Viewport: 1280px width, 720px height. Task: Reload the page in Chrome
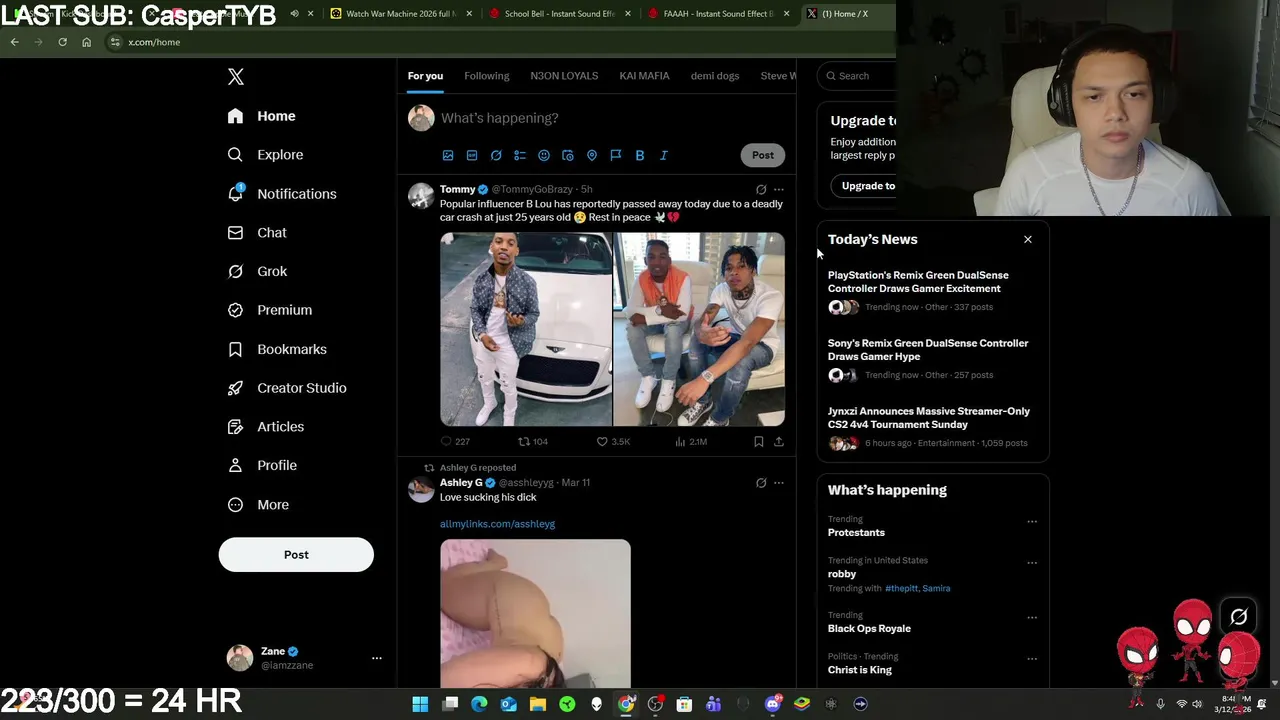[x=62, y=42]
